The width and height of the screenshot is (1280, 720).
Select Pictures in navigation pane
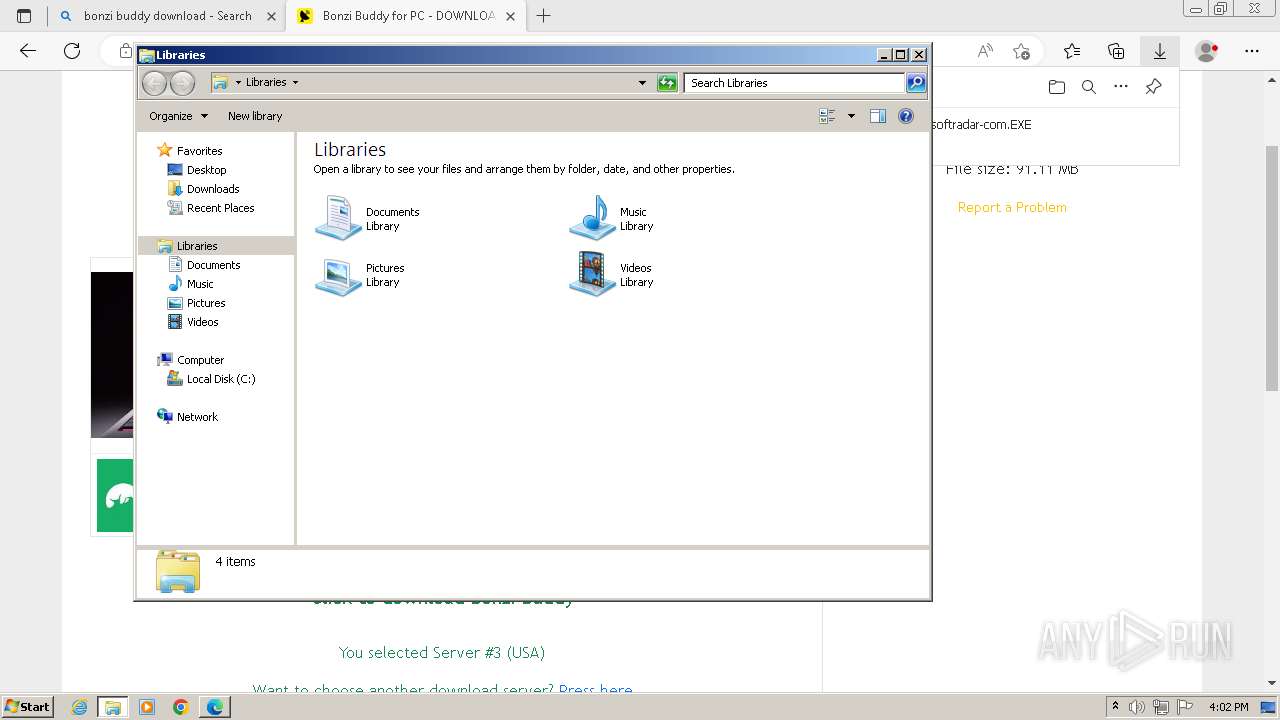206,303
